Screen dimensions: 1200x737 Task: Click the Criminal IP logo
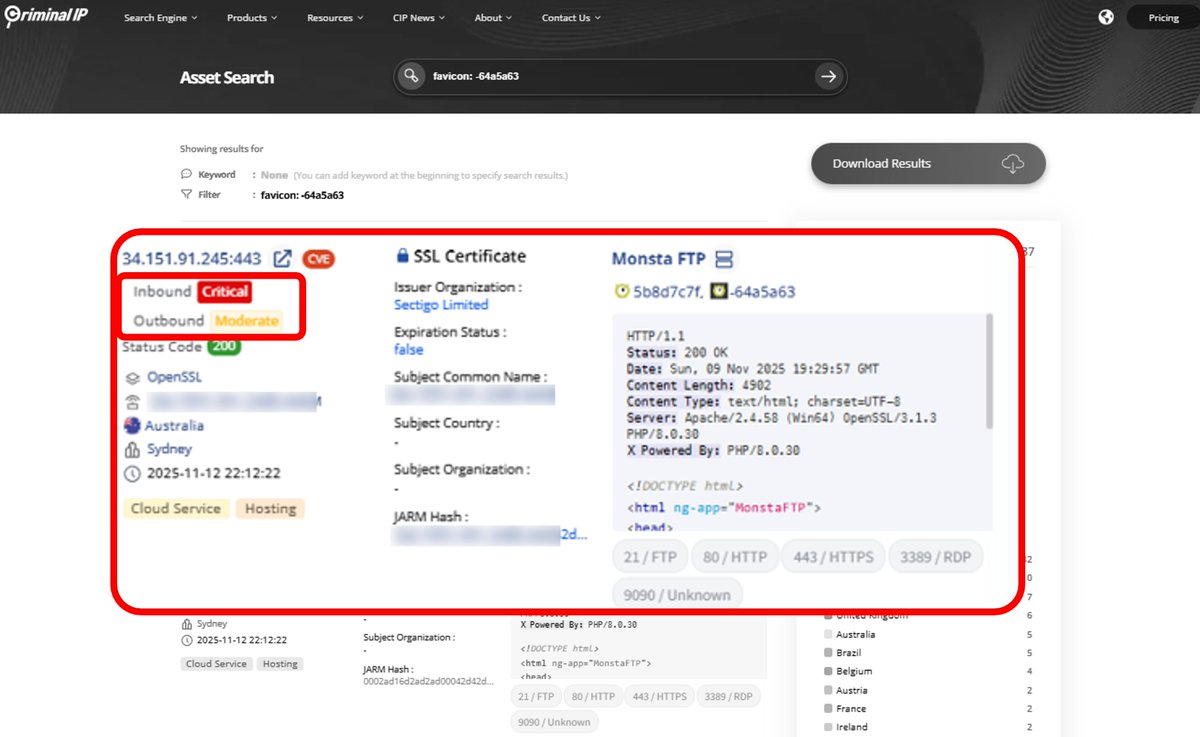click(x=45, y=16)
